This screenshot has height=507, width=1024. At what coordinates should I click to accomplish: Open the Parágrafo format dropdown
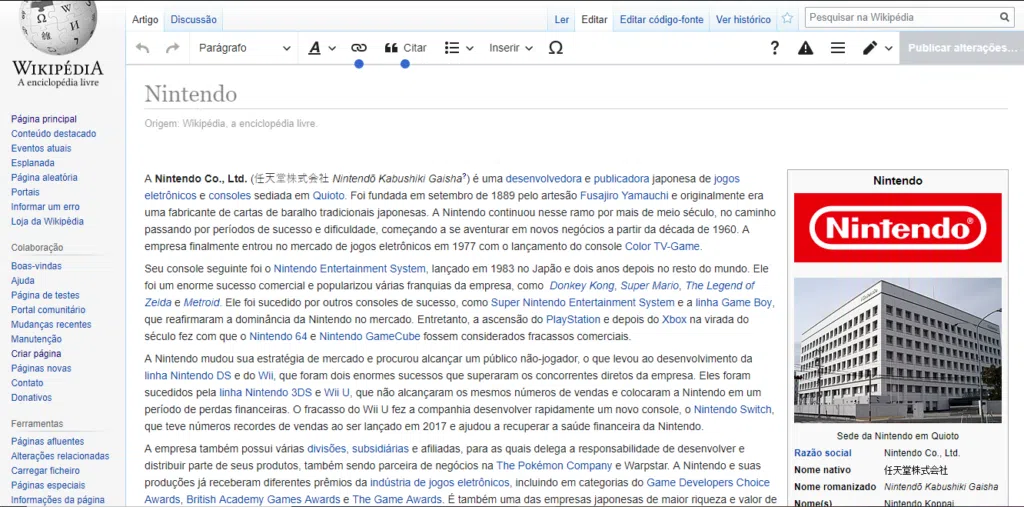[x=244, y=48]
